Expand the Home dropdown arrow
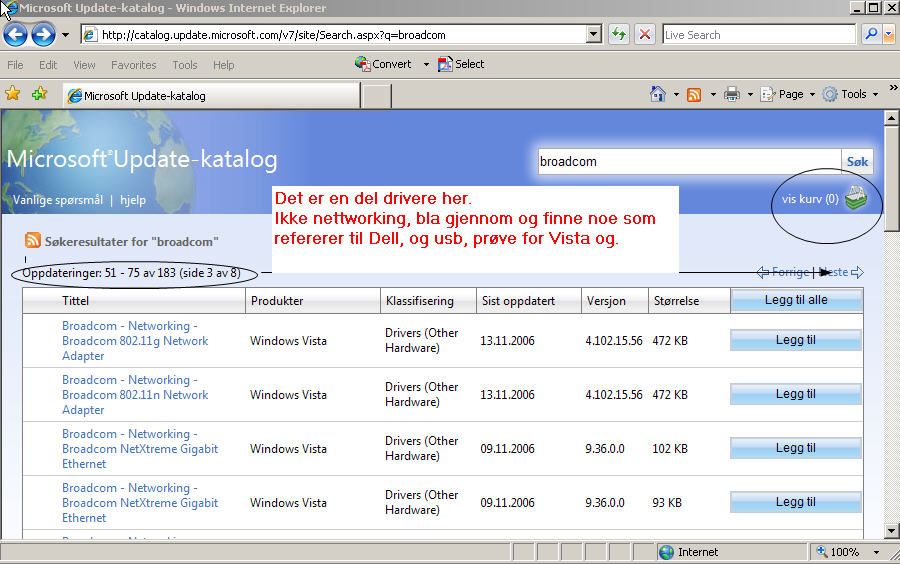The image size is (900, 564). (x=676, y=94)
